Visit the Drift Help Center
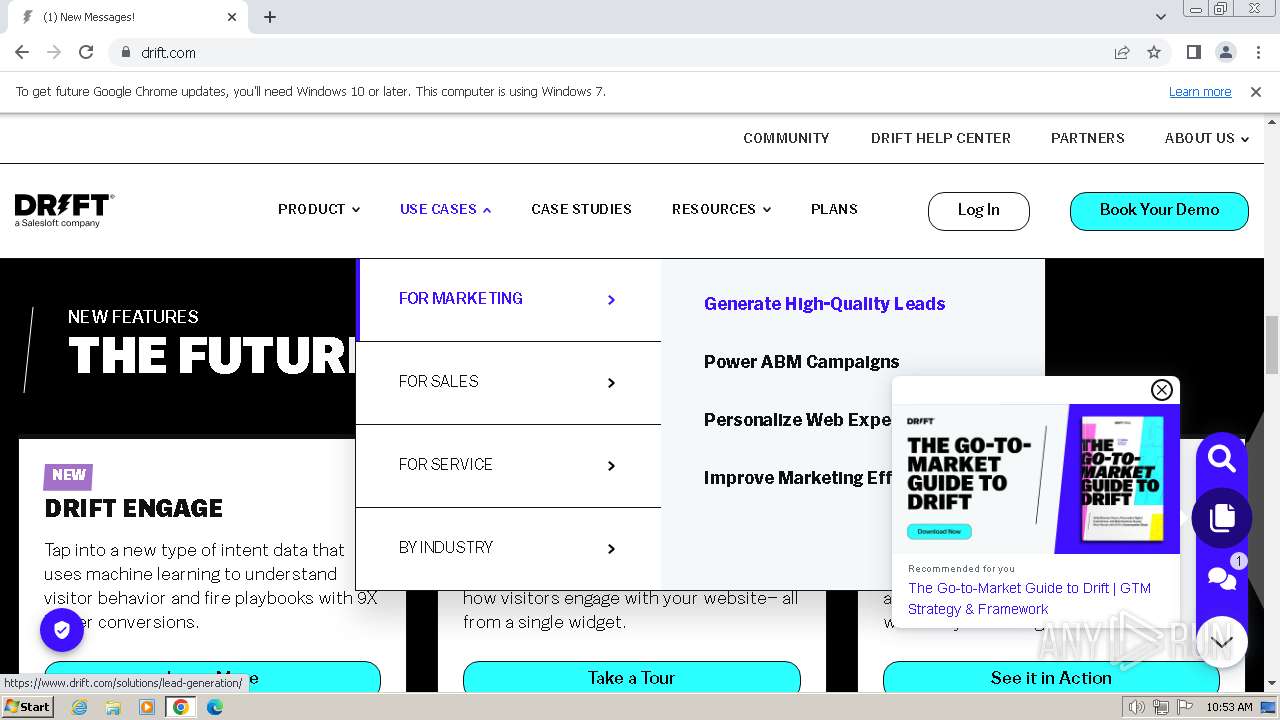 coord(941,138)
